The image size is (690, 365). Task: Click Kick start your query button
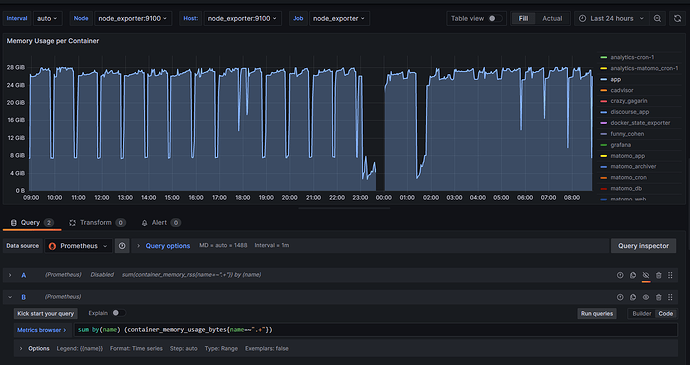(46, 313)
